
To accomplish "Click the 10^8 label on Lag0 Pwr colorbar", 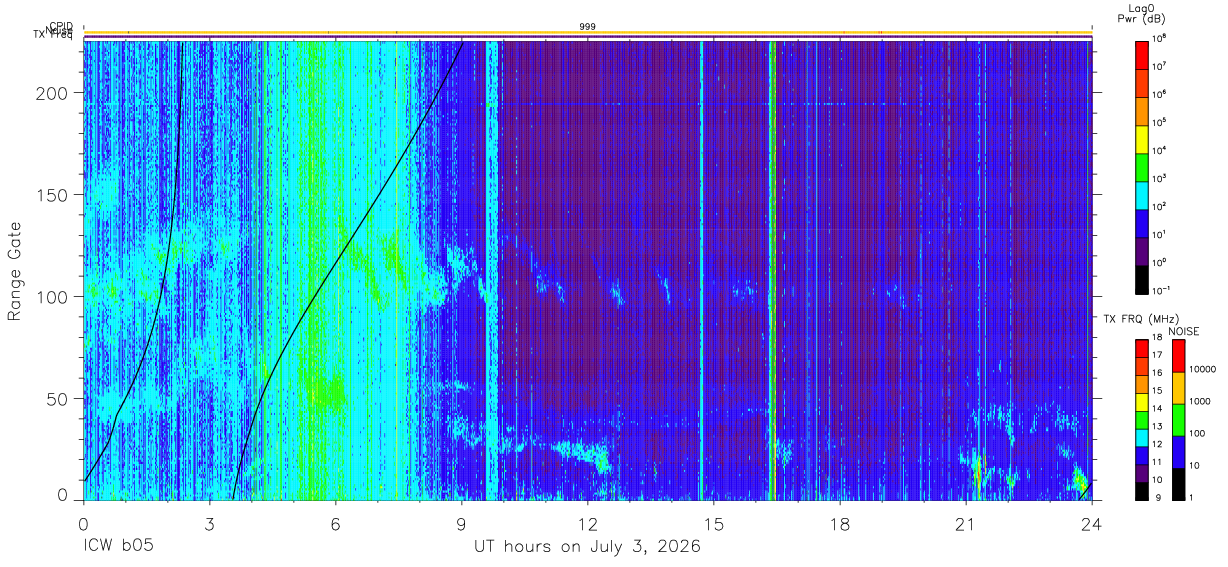I will pos(1161,38).
